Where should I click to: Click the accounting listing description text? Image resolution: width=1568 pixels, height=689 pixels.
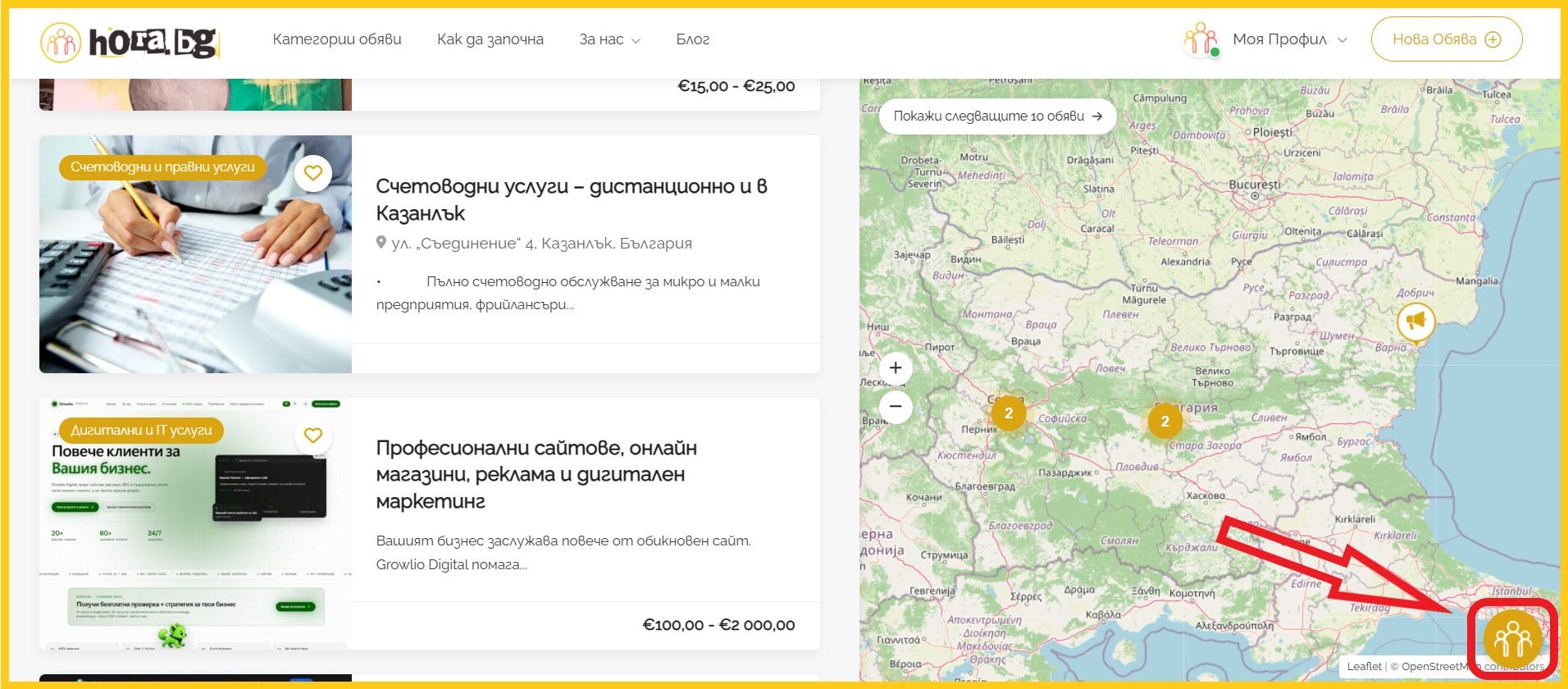click(567, 293)
